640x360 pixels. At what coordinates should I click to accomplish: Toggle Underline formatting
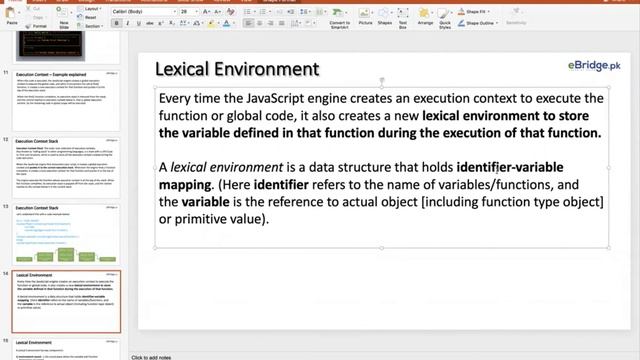pos(139,24)
